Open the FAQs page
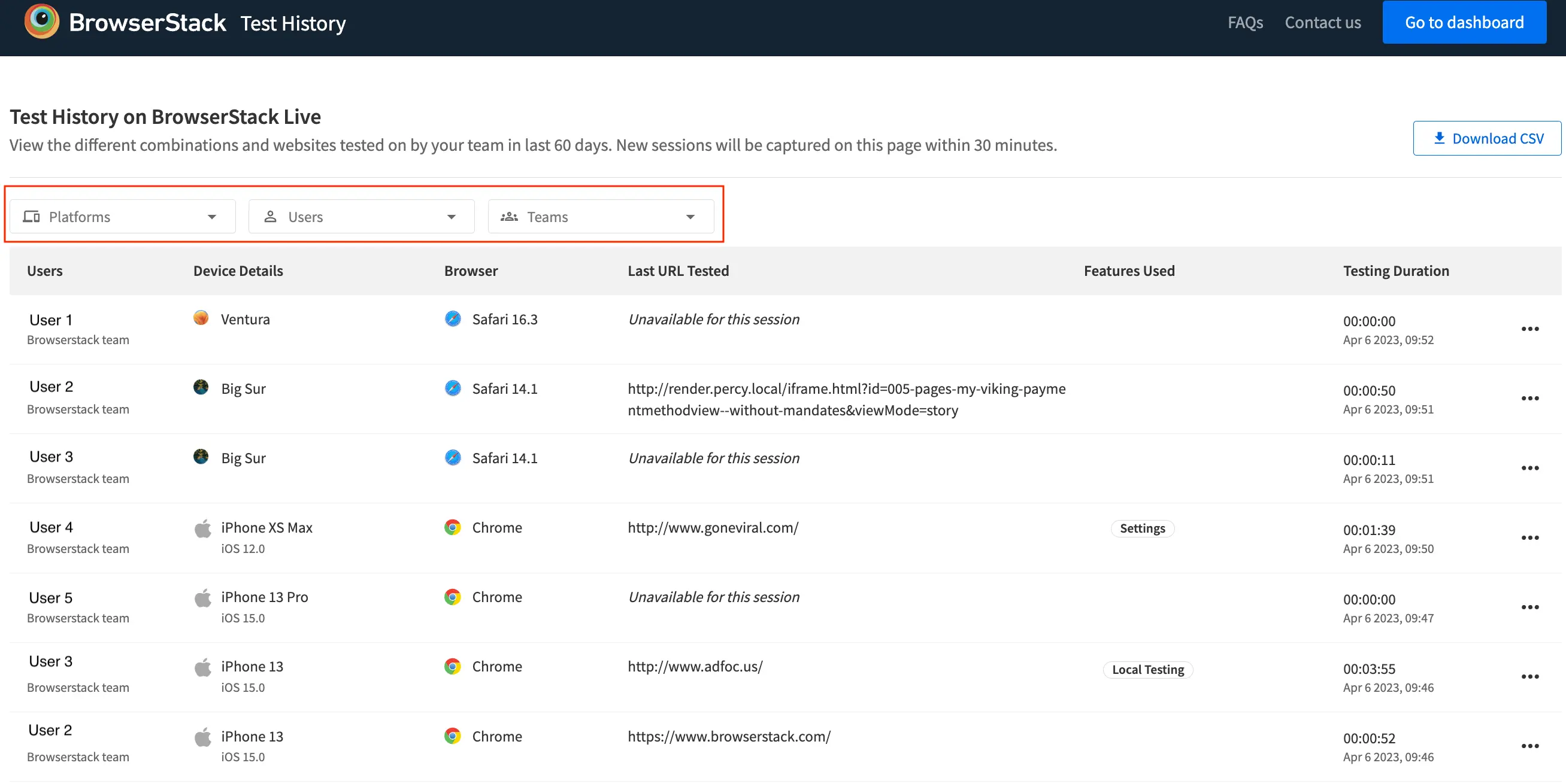 coord(1245,23)
